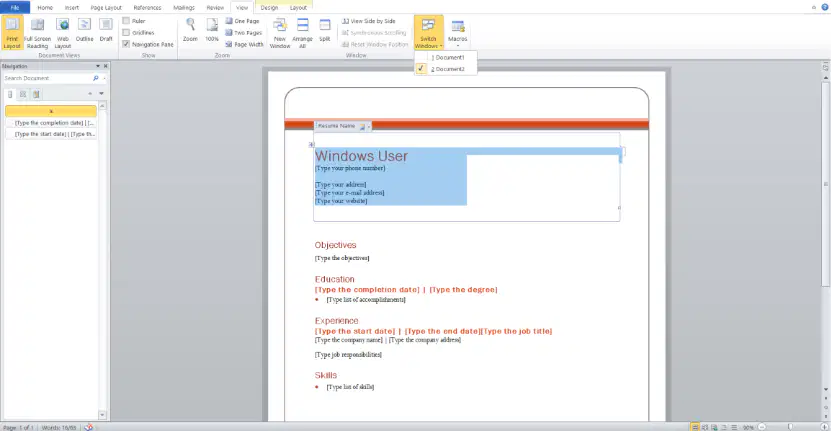Fit to Page Width
The height and width of the screenshot is (431, 831).
(x=244, y=44)
